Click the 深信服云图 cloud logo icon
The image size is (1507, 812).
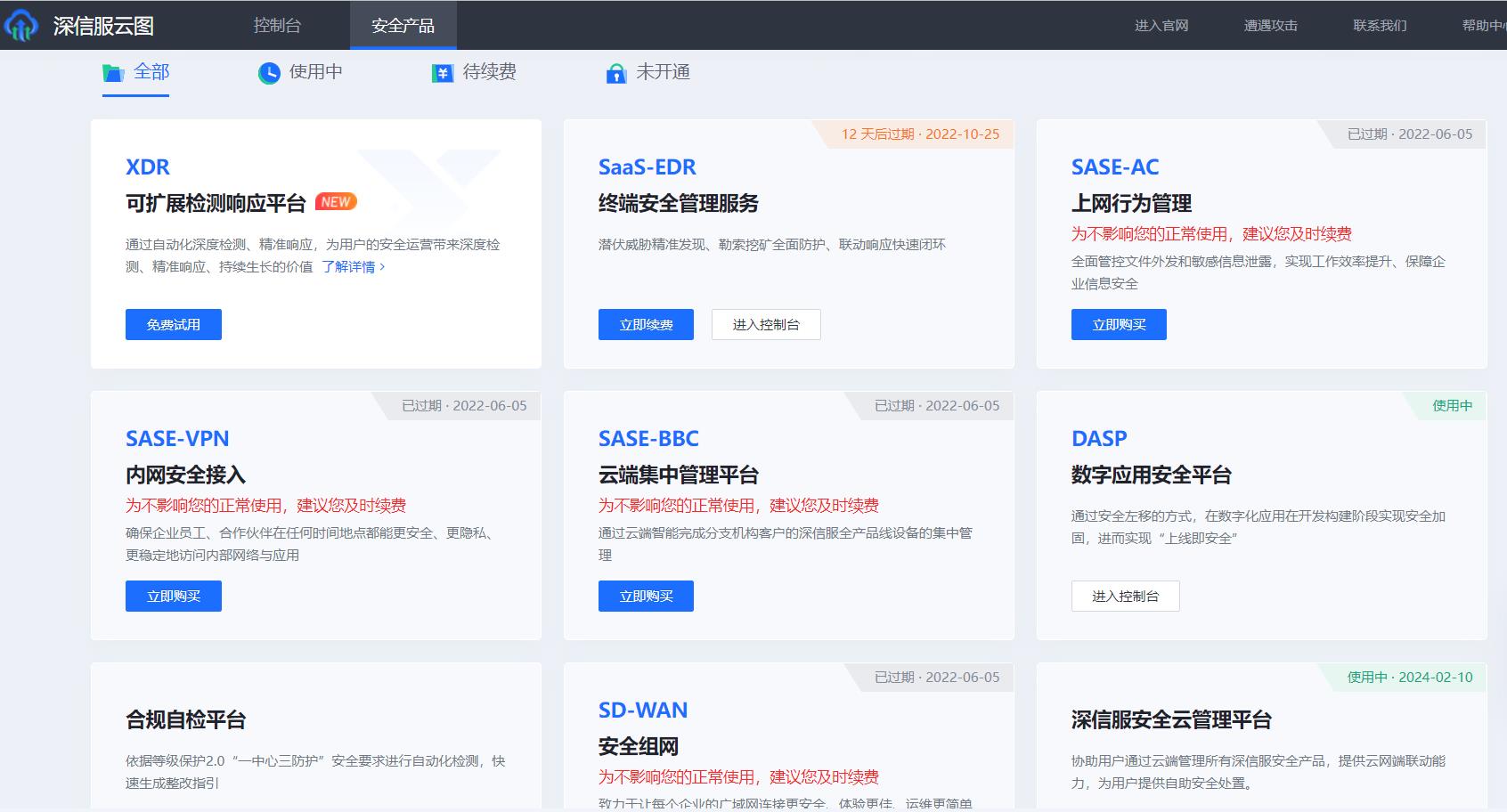21,26
